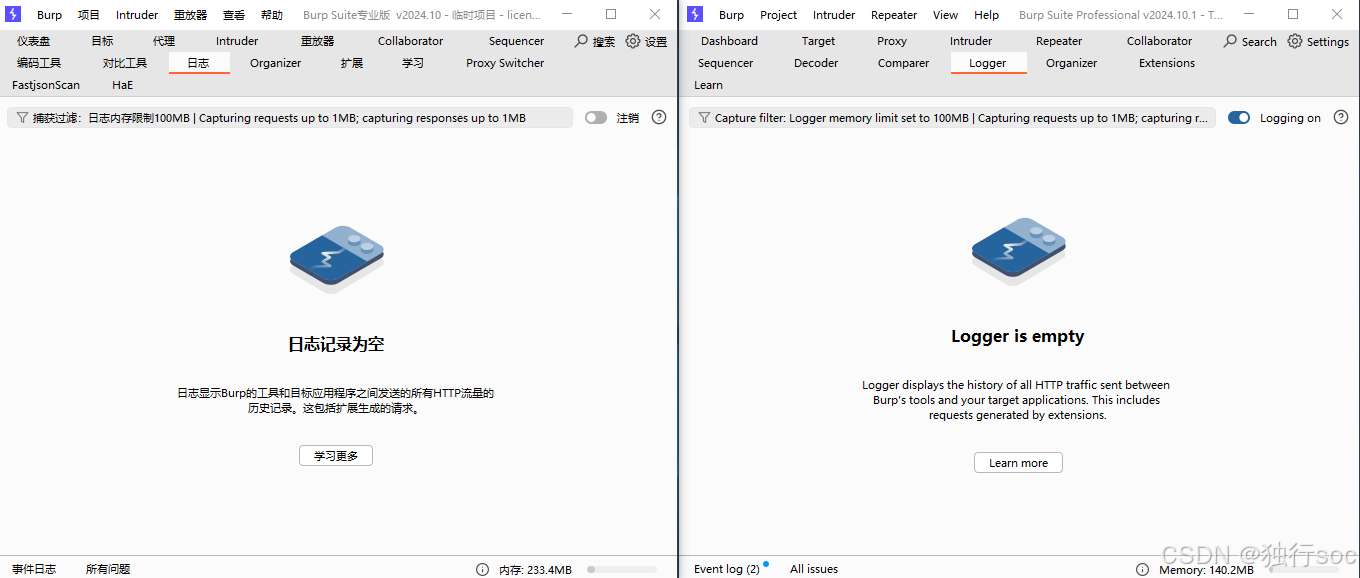The image size is (1360, 578).
Task: Click info icon beside 内存 in status bar
Action: point(482,569)
